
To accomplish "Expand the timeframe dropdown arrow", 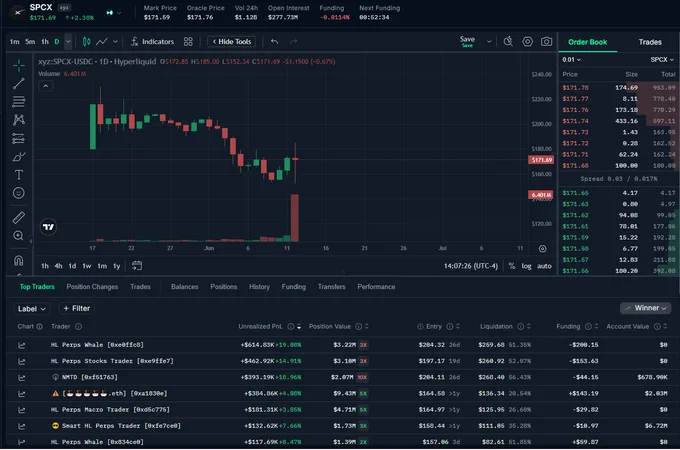I will (x=68, y=42).
